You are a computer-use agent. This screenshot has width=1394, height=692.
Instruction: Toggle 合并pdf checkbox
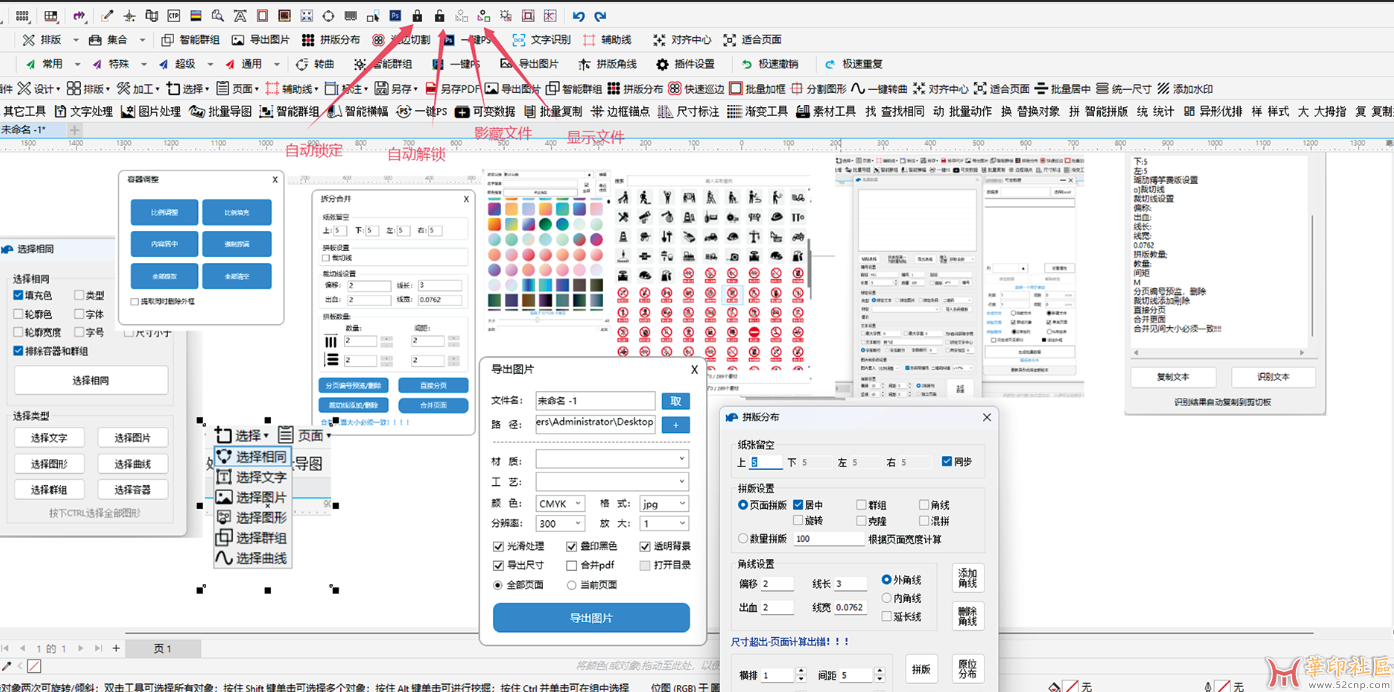click(x=572, y=565)
